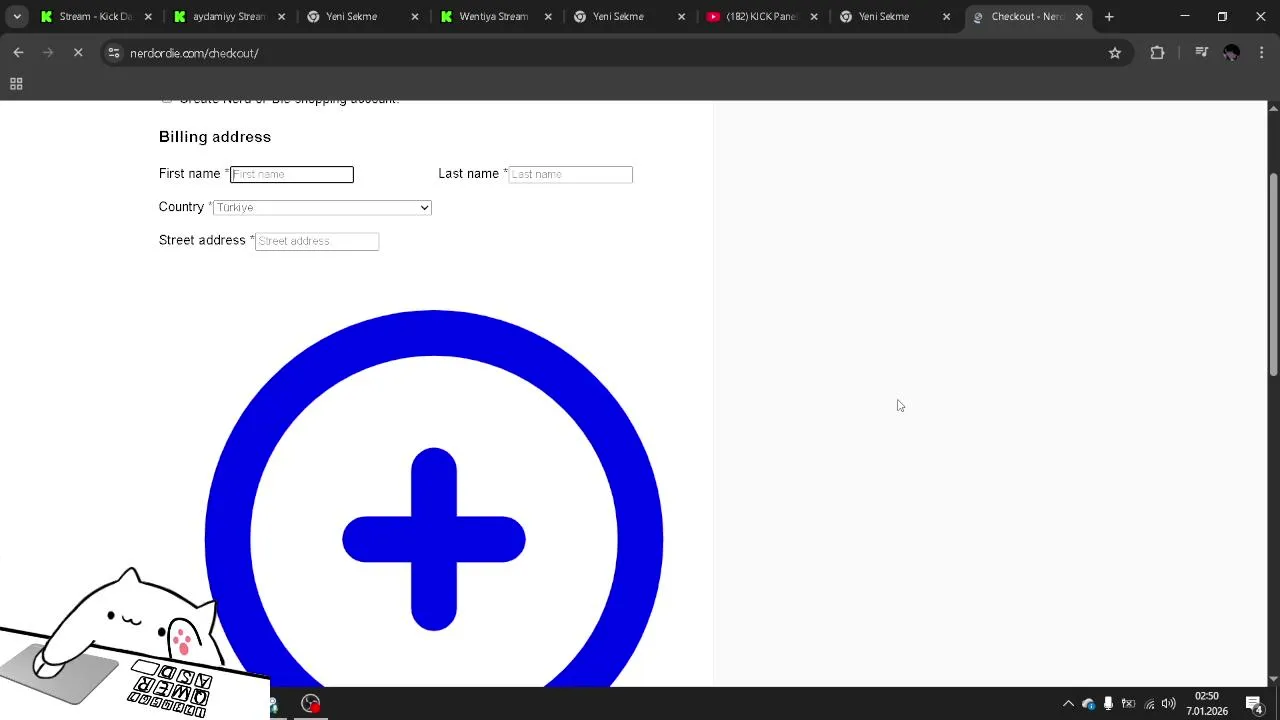Open the notification center icon
This screenshot has width=1280, height=720.
coord(1254,704)
